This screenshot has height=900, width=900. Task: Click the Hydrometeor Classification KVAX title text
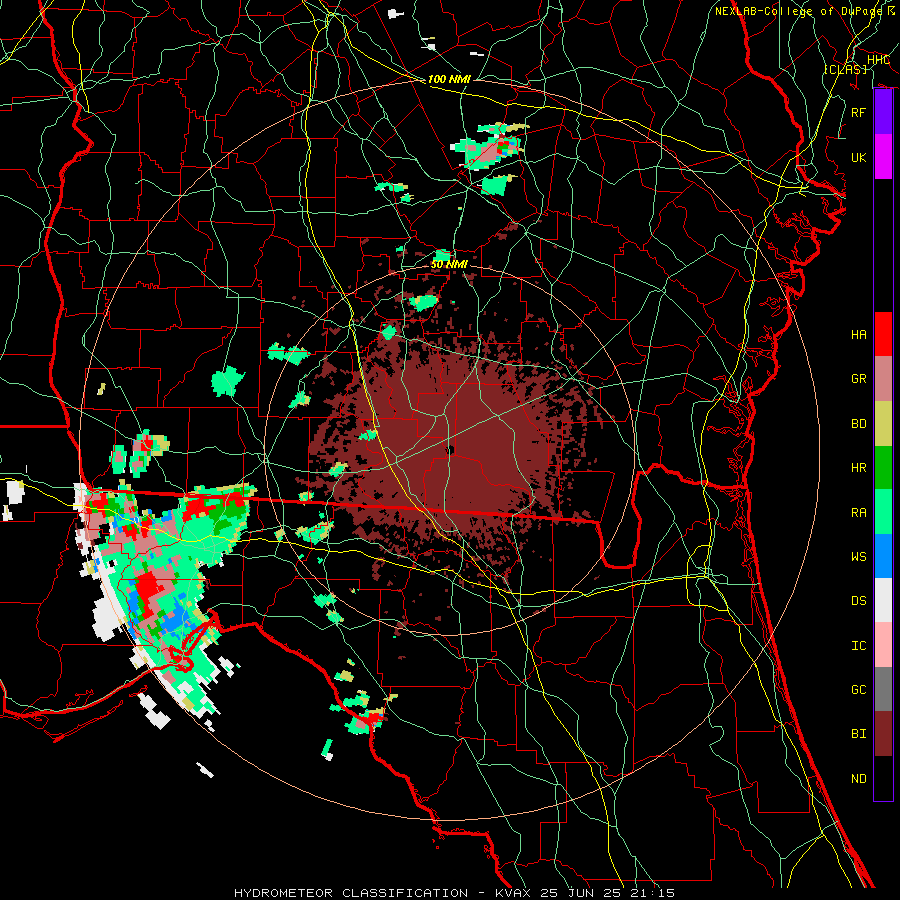(454, 893)
